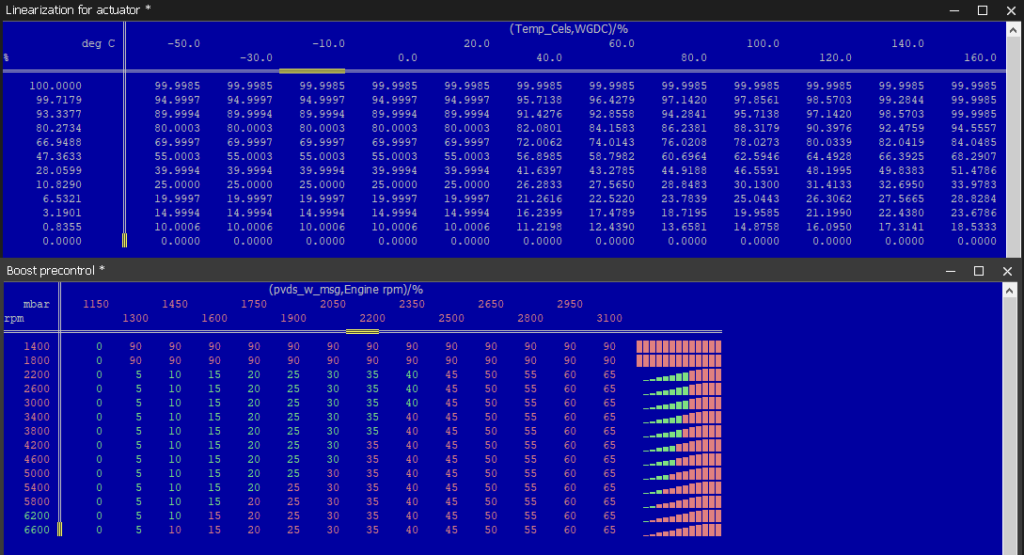This screenshot has height=555, width=1024.
Task: Click the bar graph for 6600 row
Action: [x=682, y=530]
